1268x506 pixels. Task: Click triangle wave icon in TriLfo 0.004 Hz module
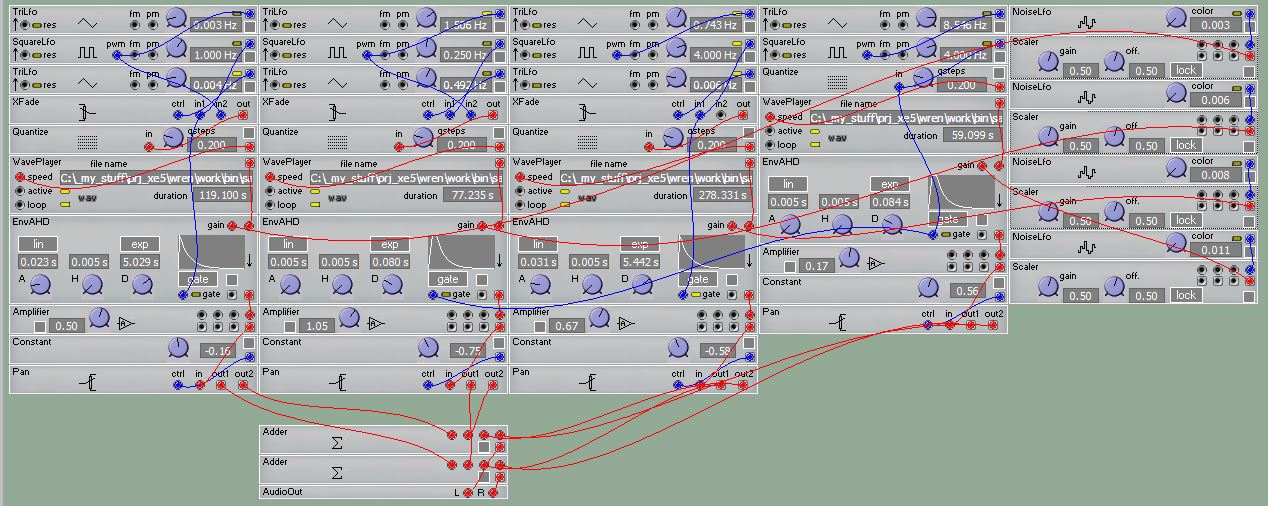[88, 82]
